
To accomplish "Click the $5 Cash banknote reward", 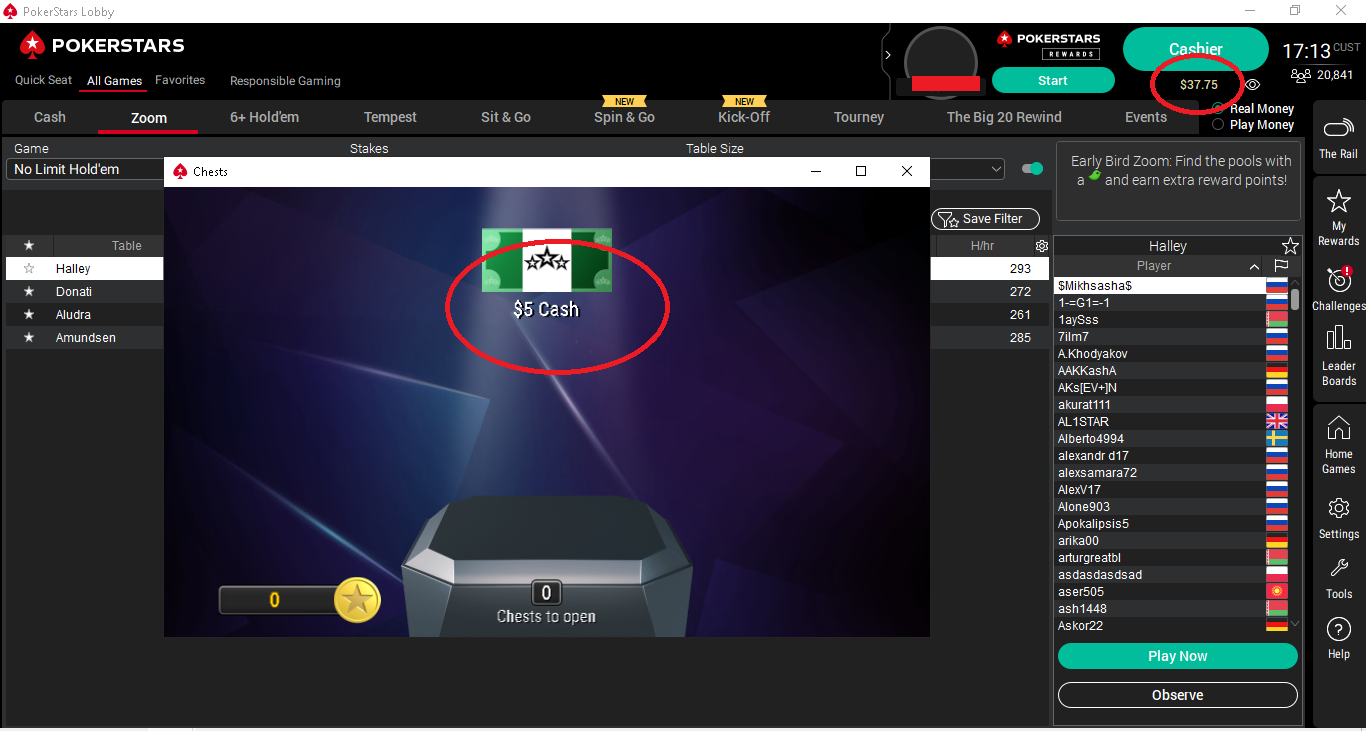I will tap(546, 260).
